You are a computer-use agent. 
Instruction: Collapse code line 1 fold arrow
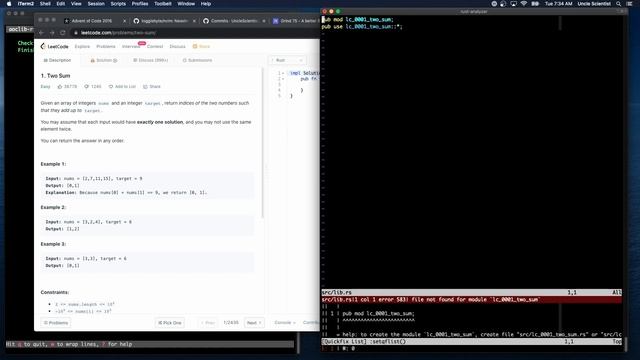coord(283,73)
